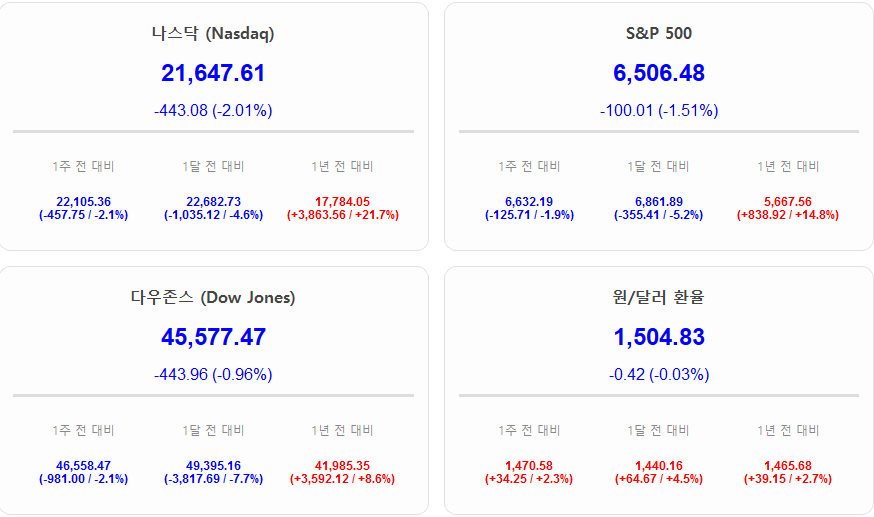Image resolution: width=874 pixels, height=517 pixels.
Task: Click Dow Jones change -443.96 (-0.96%)
Action: (213, 374)
